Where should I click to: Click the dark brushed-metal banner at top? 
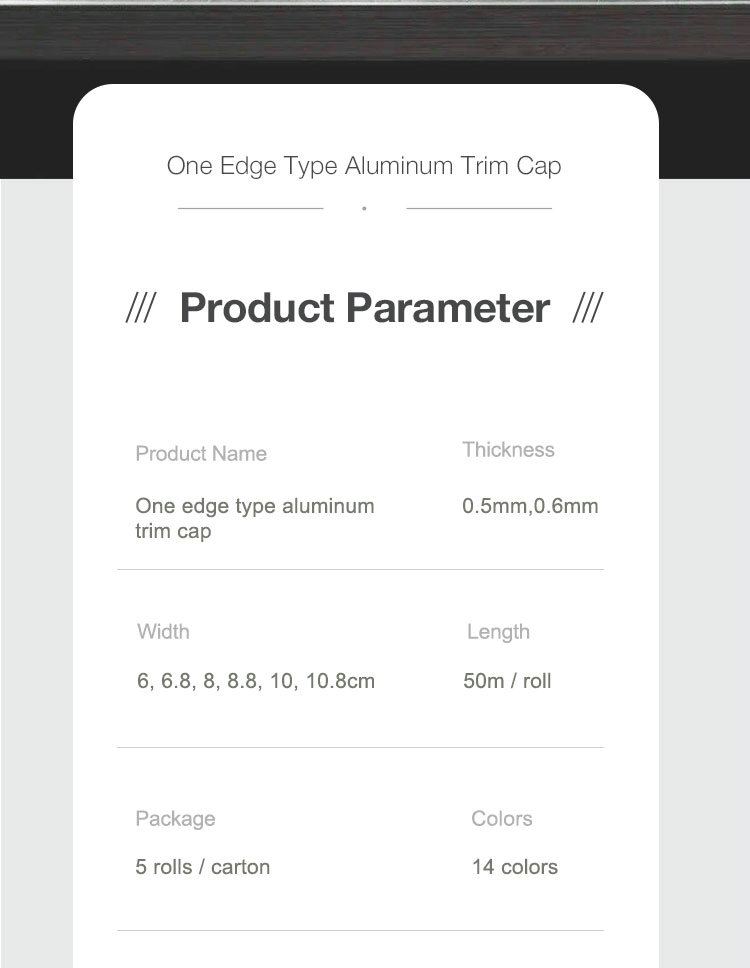coord(375,30)
